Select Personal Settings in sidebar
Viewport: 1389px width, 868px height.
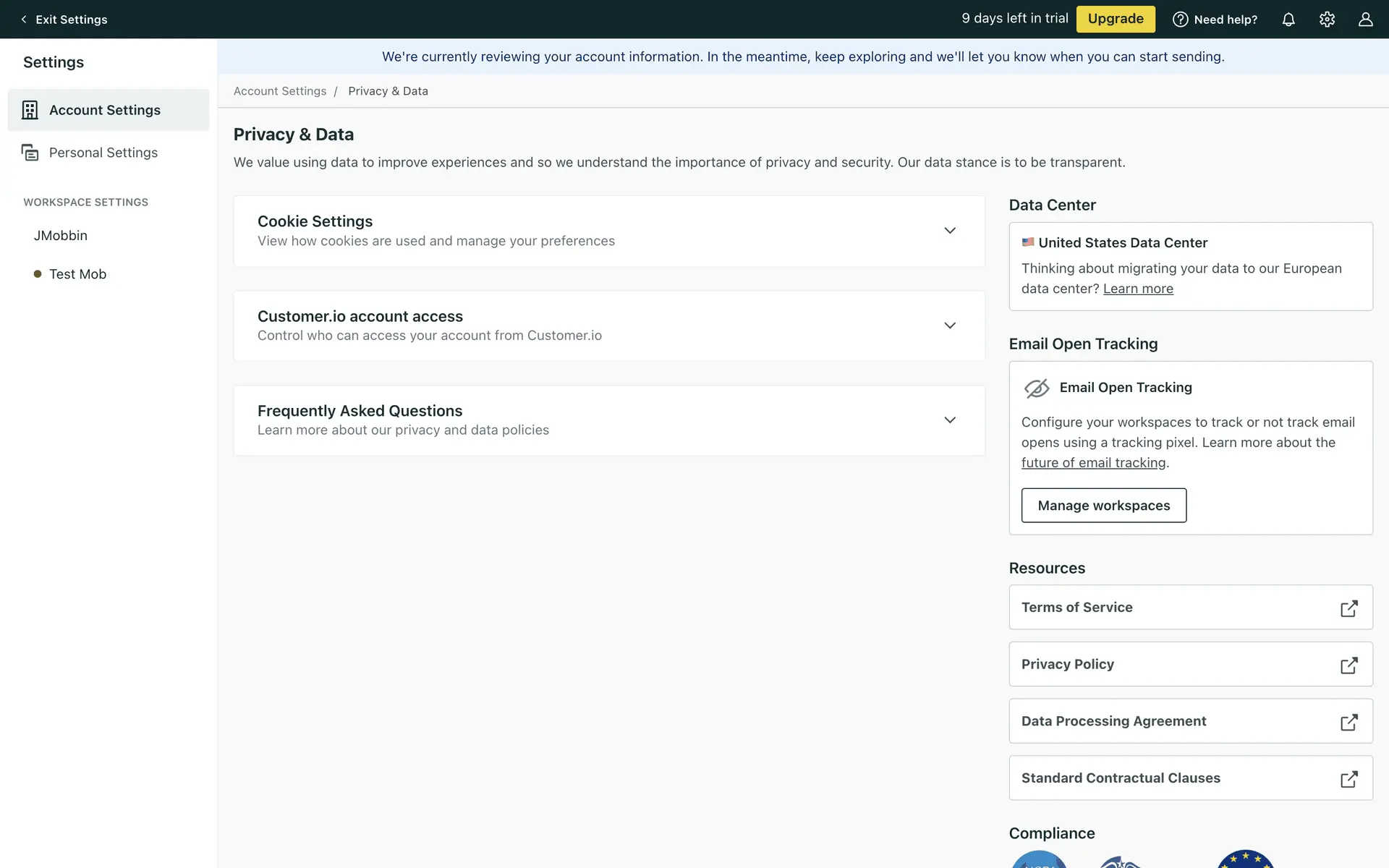pyautogui.click(x=103, y=153)
